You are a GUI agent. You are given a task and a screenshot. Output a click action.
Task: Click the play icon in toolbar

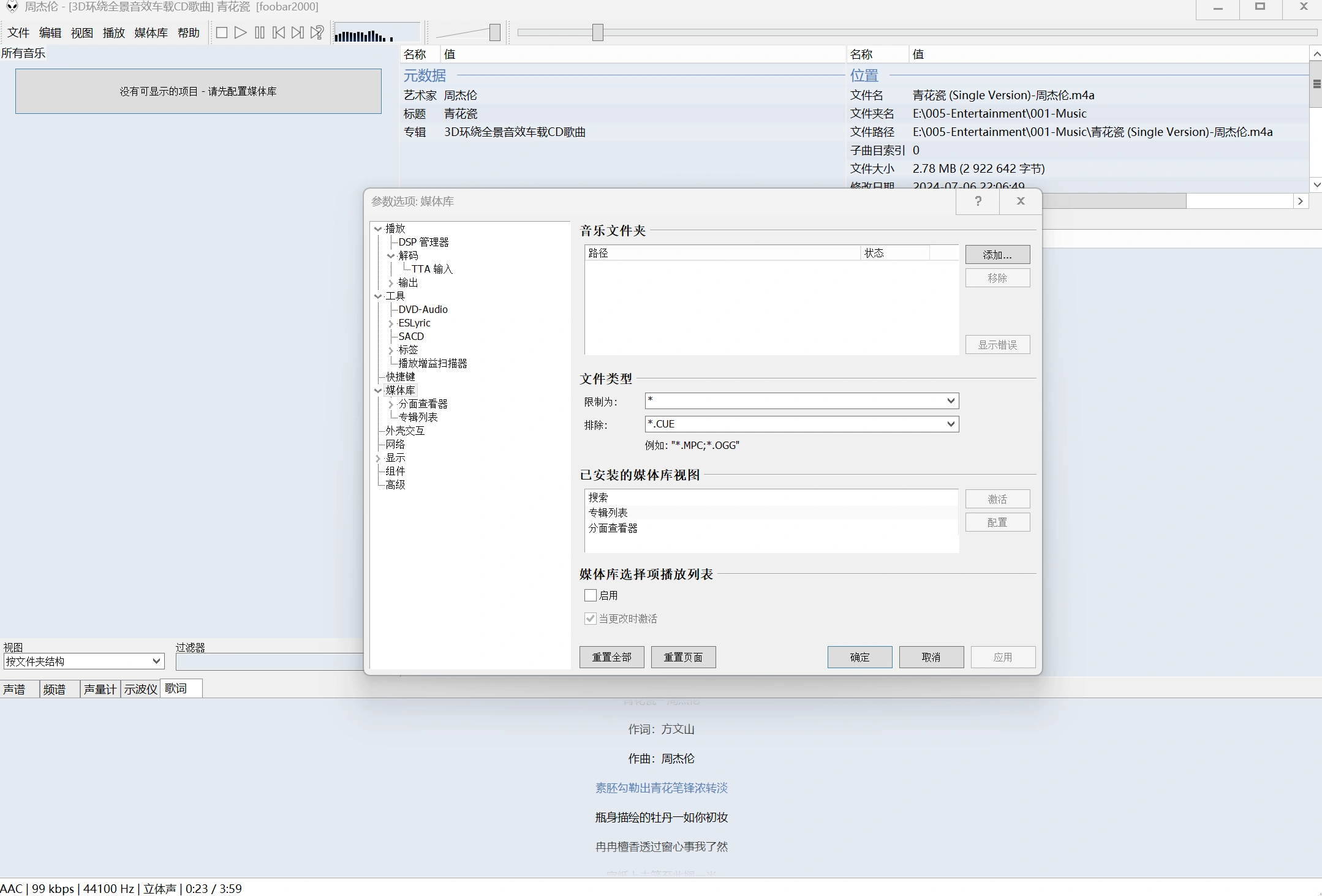pos(240,32)
